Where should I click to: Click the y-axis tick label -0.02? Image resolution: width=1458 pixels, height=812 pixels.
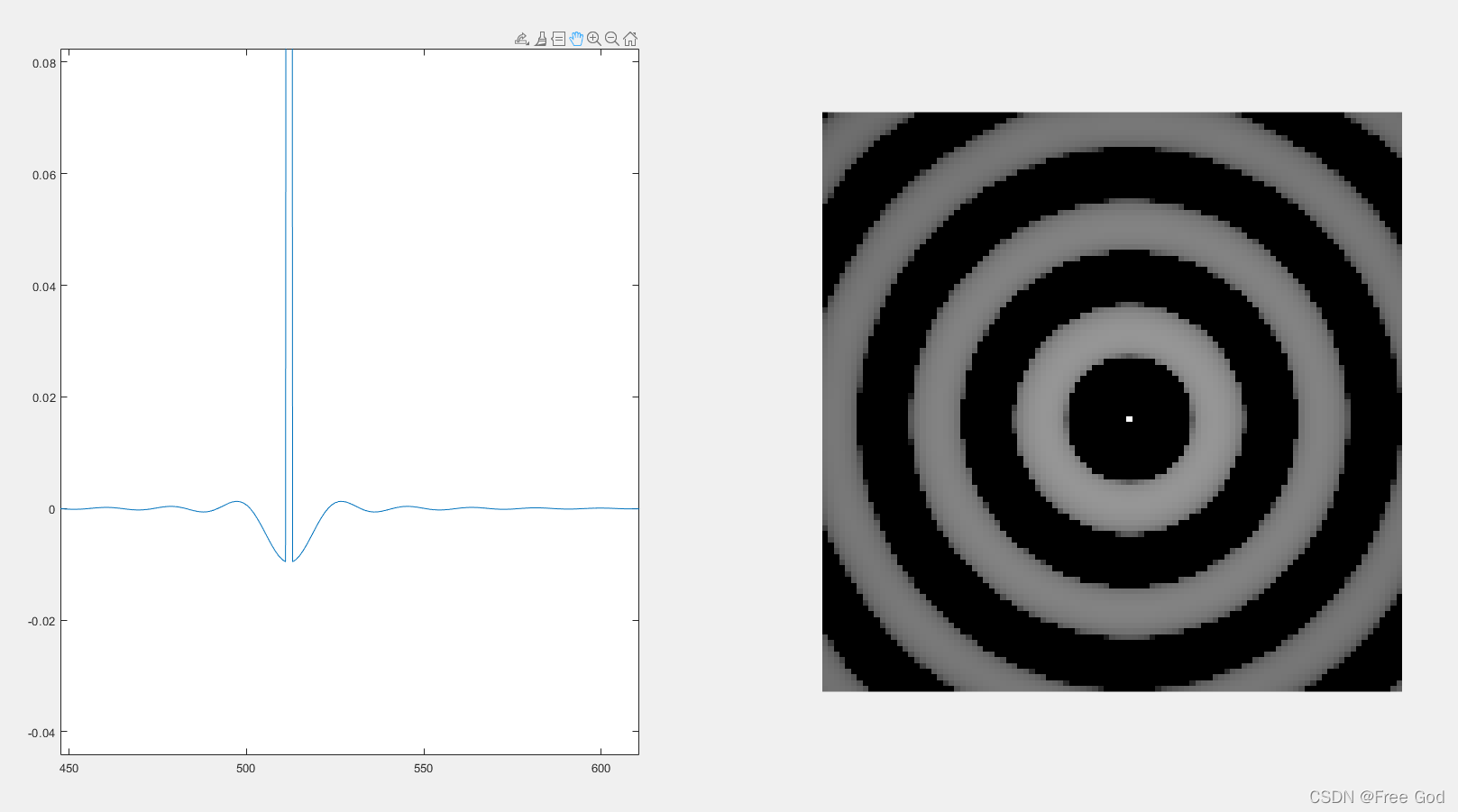42,621
